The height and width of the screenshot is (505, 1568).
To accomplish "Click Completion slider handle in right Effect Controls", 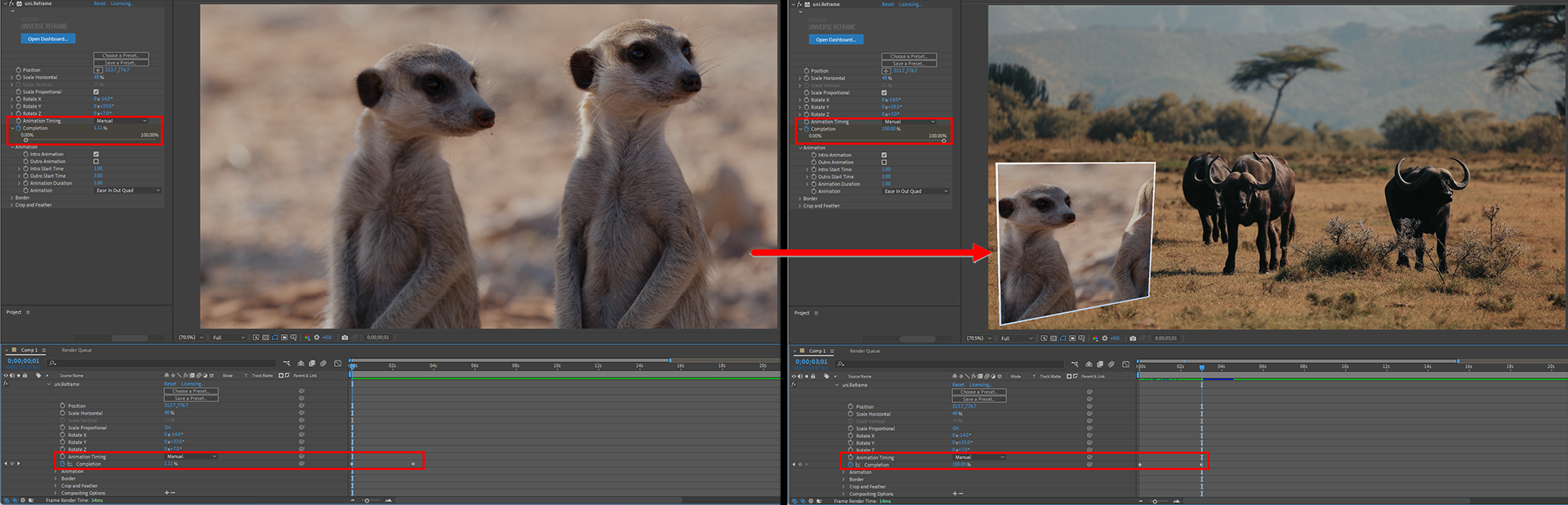I will pyautogui.click(x=944, y=141).
